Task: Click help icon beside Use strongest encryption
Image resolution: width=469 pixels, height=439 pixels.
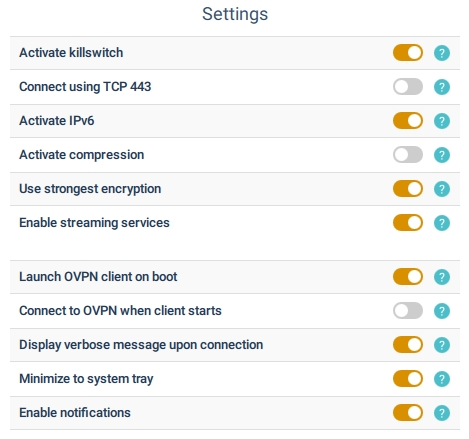Action: (x=442, y=189)
